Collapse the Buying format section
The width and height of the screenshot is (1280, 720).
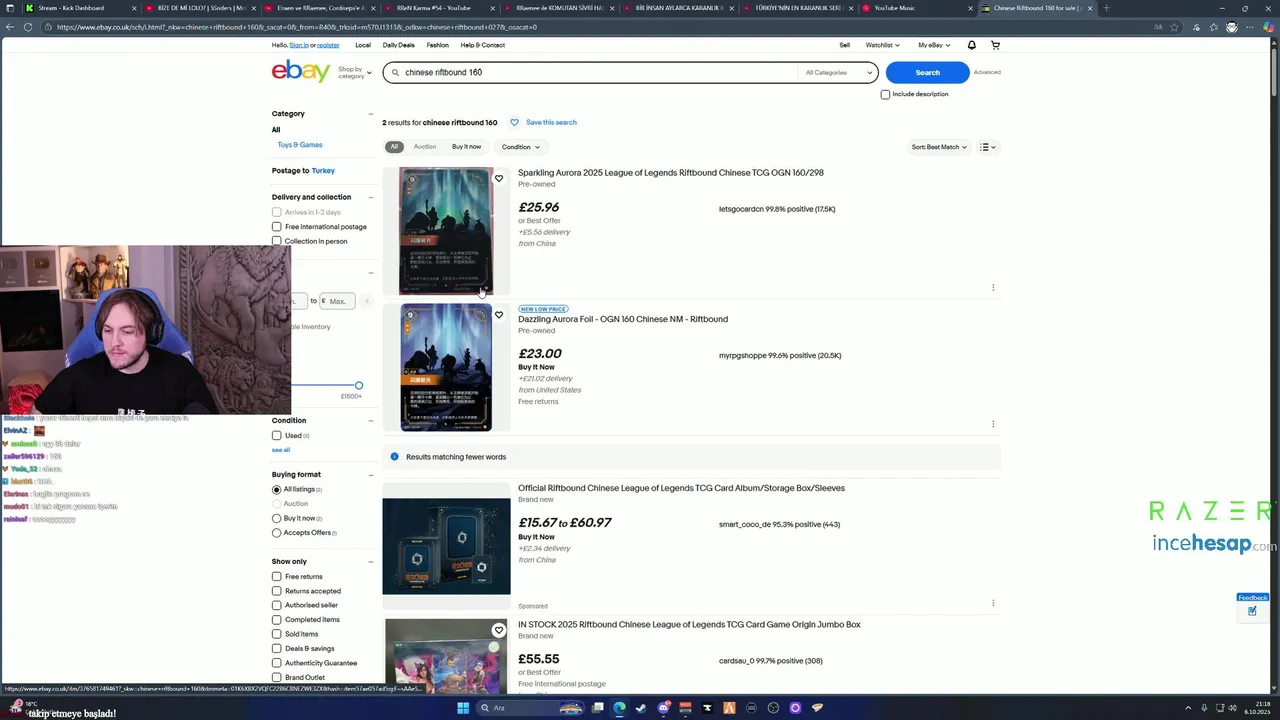click(371, 475)
